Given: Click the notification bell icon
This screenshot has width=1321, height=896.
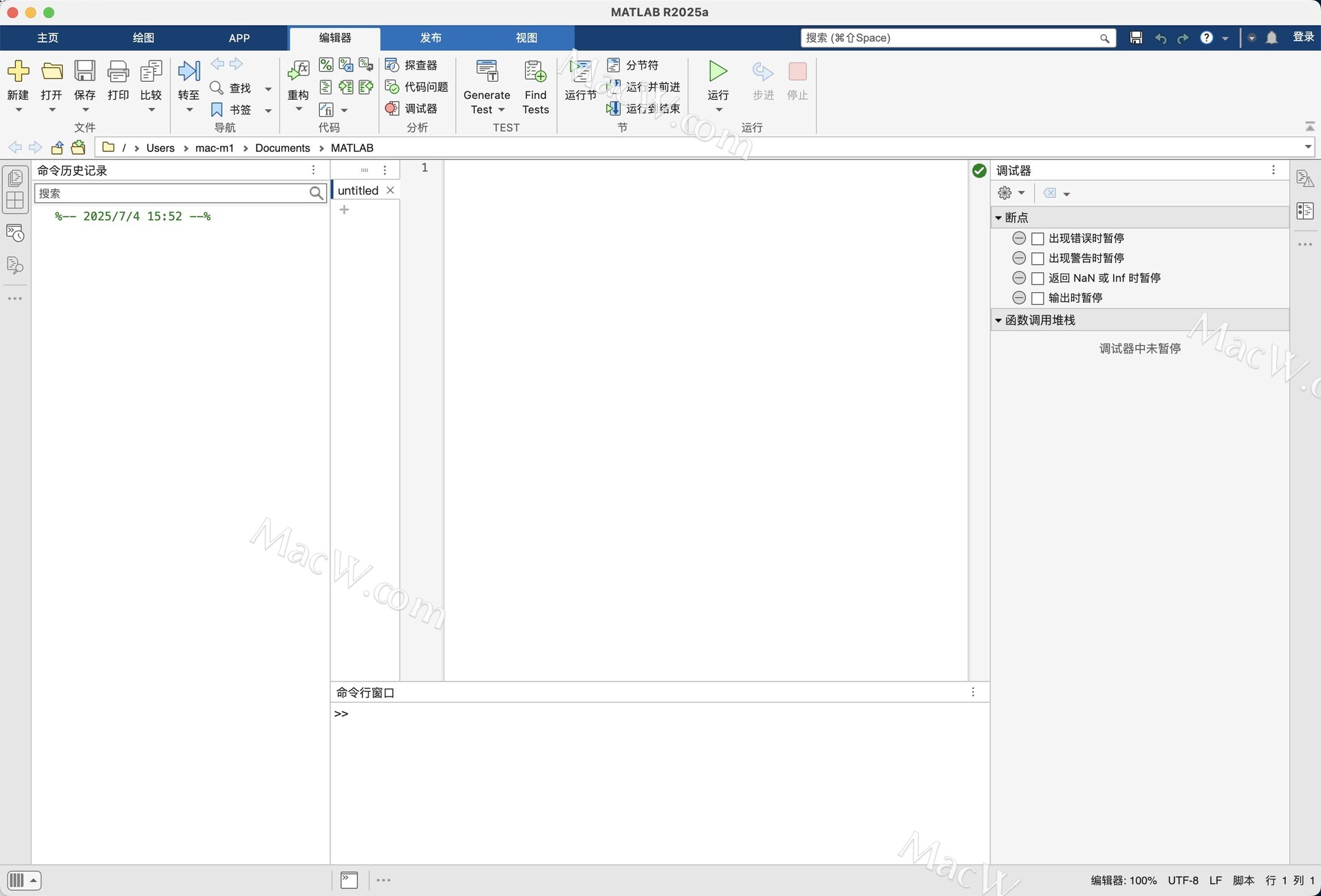Looking at the screenshot, I should pyautogui.click(x=1271, y=38).
